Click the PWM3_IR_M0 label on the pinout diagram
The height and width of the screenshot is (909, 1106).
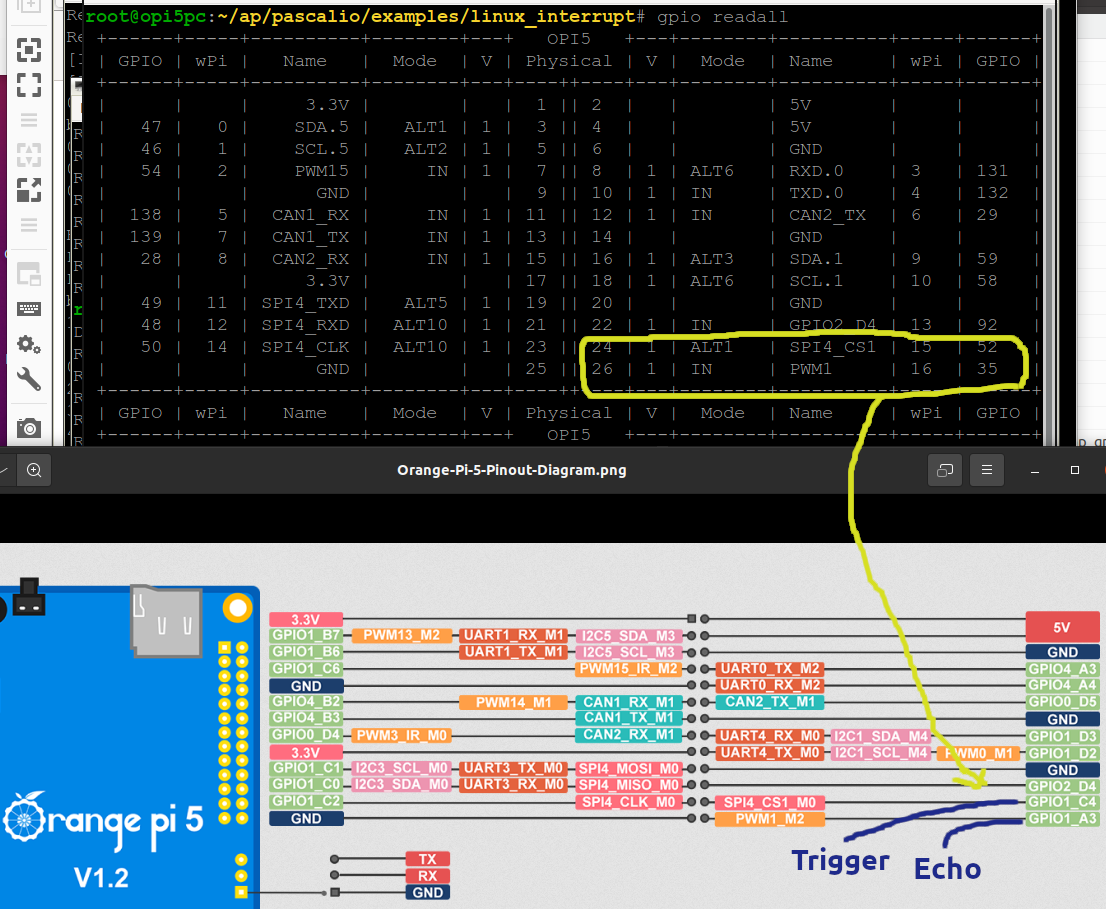click(401, 736)
